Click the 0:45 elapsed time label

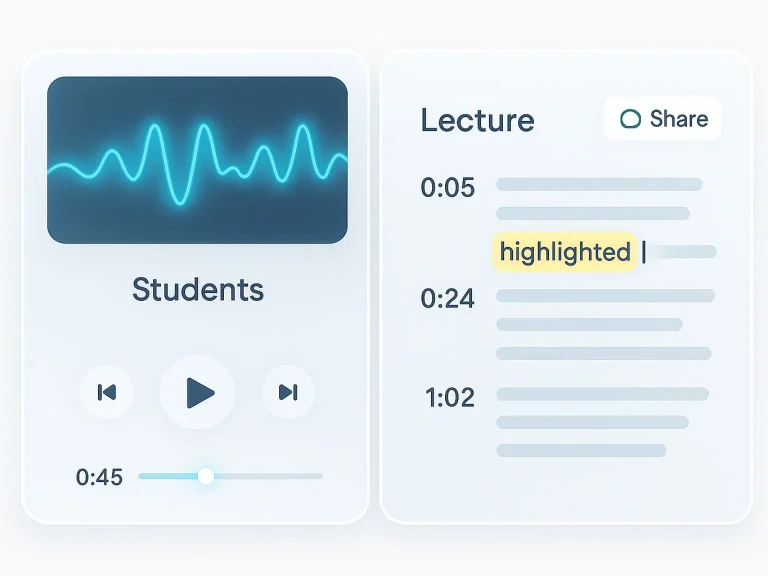point(99,477)
